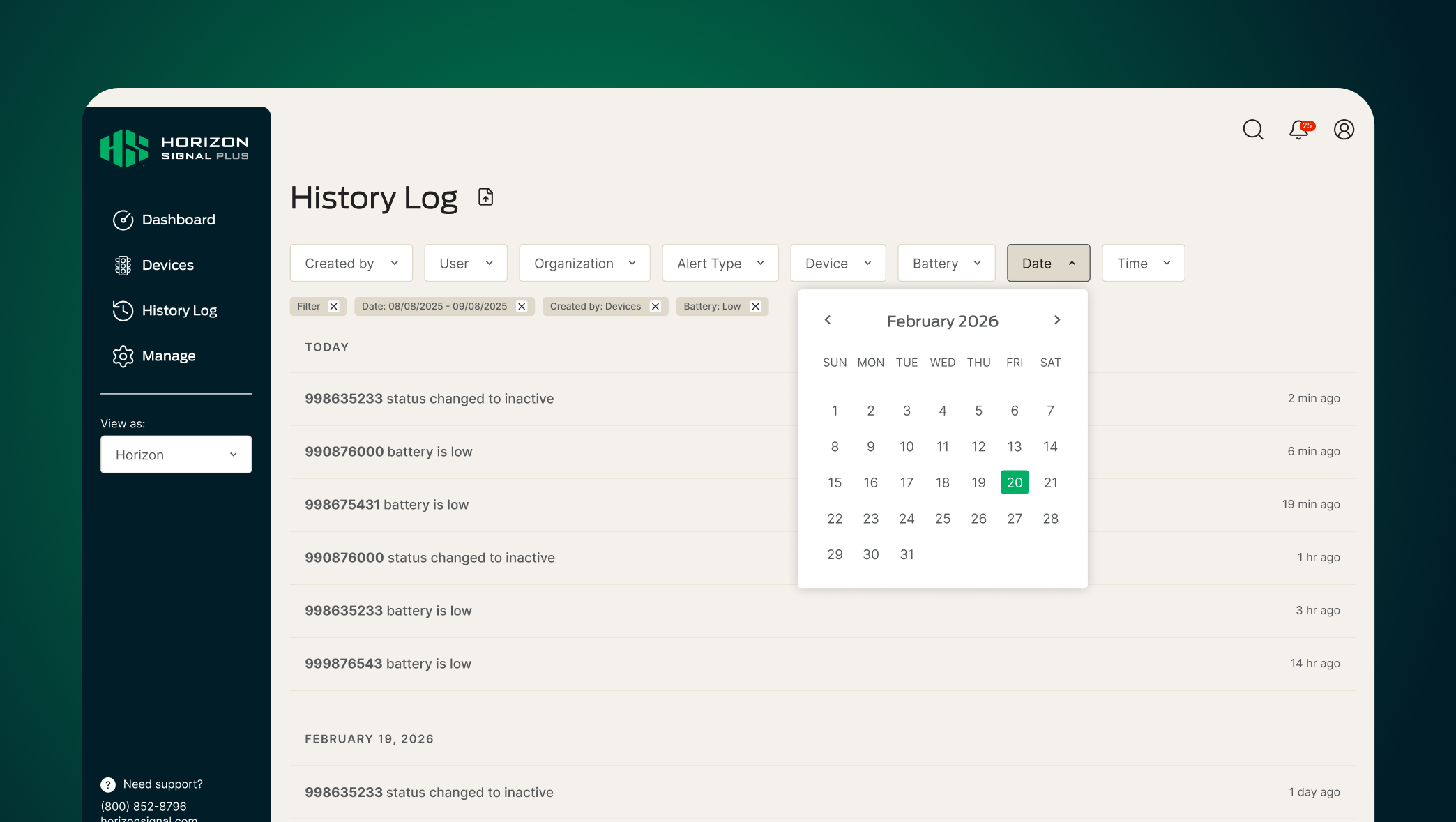Click the notifications bell with 25 alerts
The width and height of the screenshot is (1456, 822).
1298,130
